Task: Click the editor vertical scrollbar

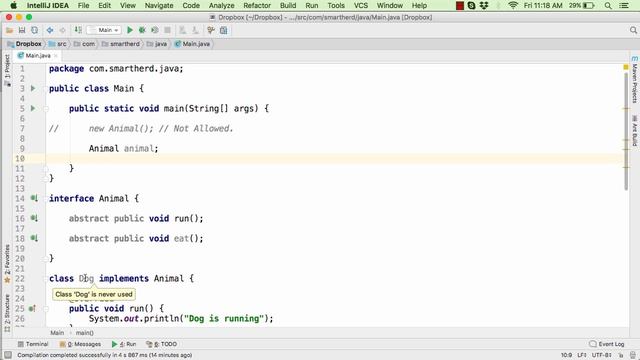Action: pos(626,131)
